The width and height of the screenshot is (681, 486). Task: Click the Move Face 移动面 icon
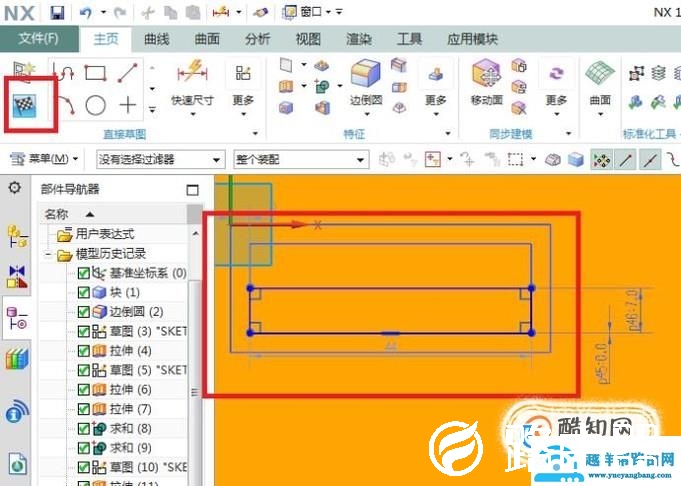[x=486, y=73]
